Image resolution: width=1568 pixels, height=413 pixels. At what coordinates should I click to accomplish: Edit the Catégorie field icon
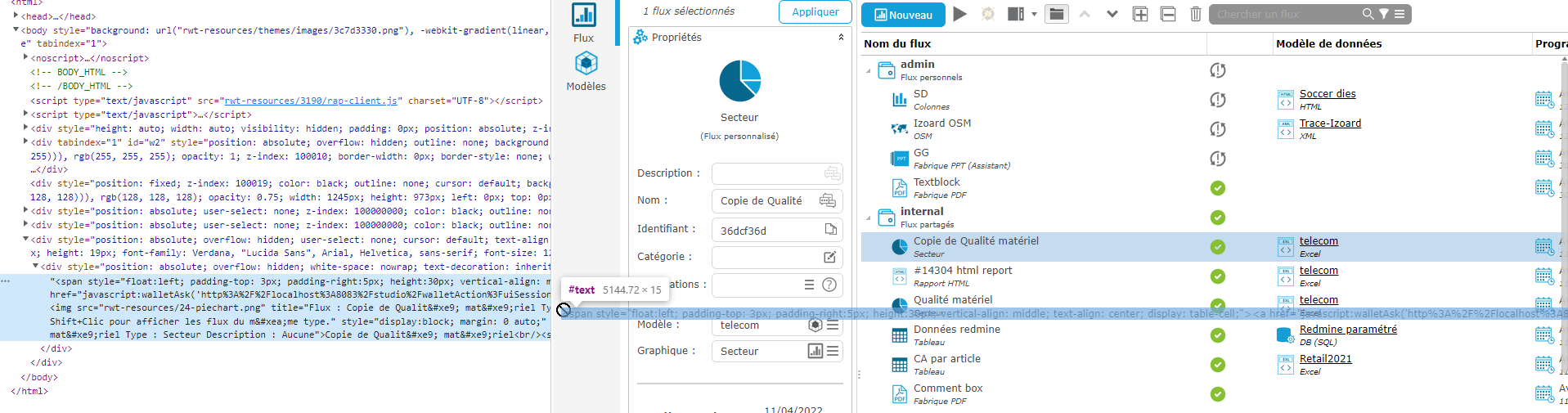click(x=829, y=258)
